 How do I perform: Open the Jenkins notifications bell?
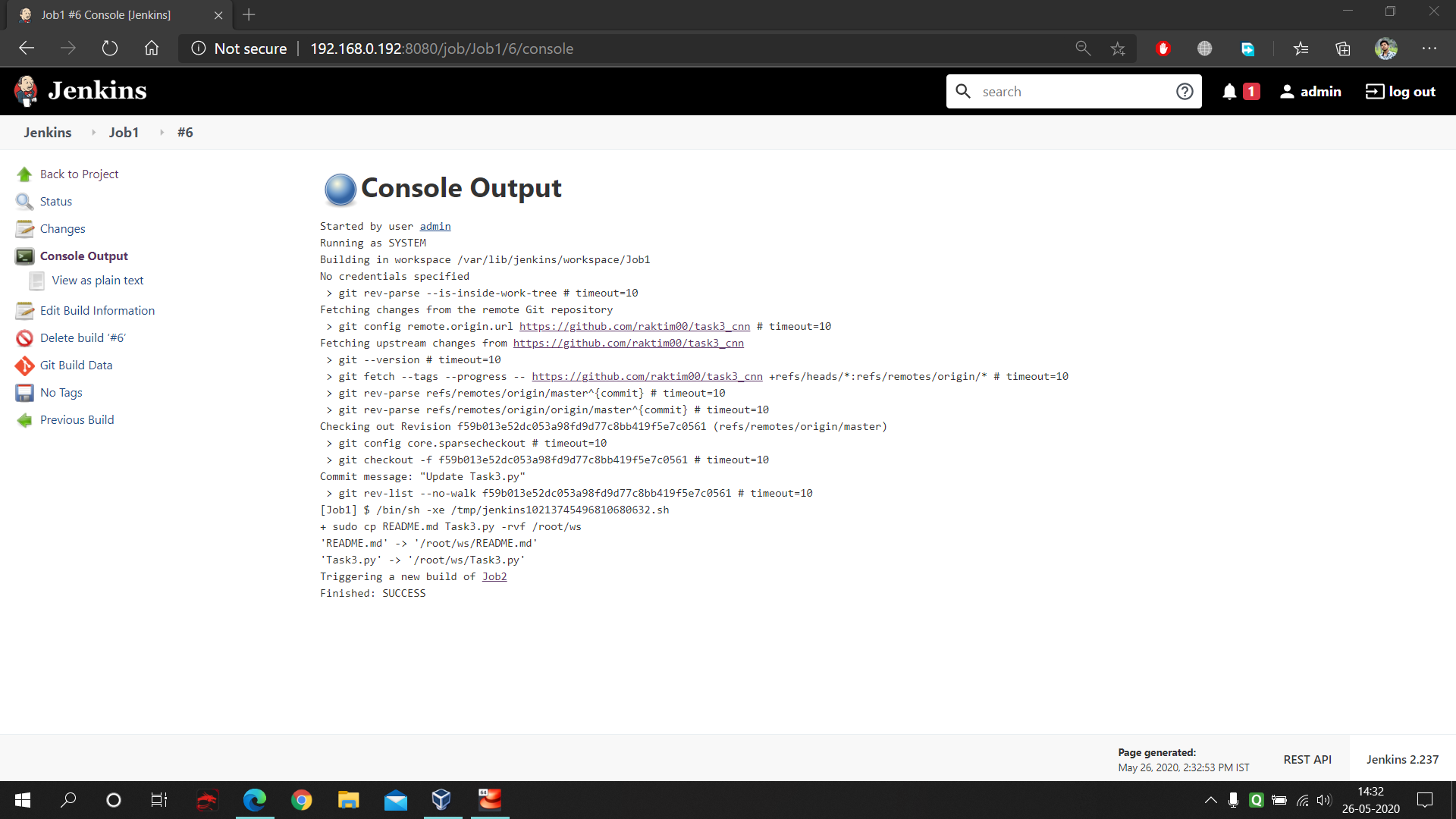click(1229, 92)
